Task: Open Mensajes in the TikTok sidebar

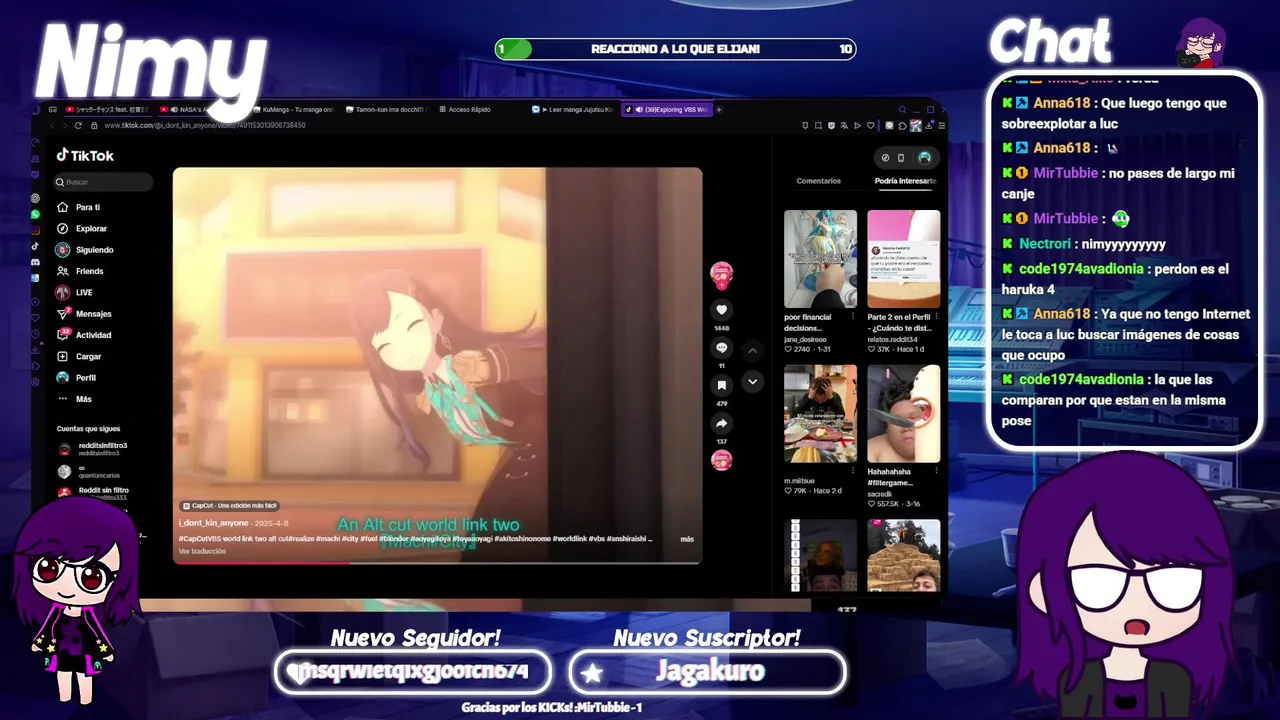Action: (x=84, y=314)
